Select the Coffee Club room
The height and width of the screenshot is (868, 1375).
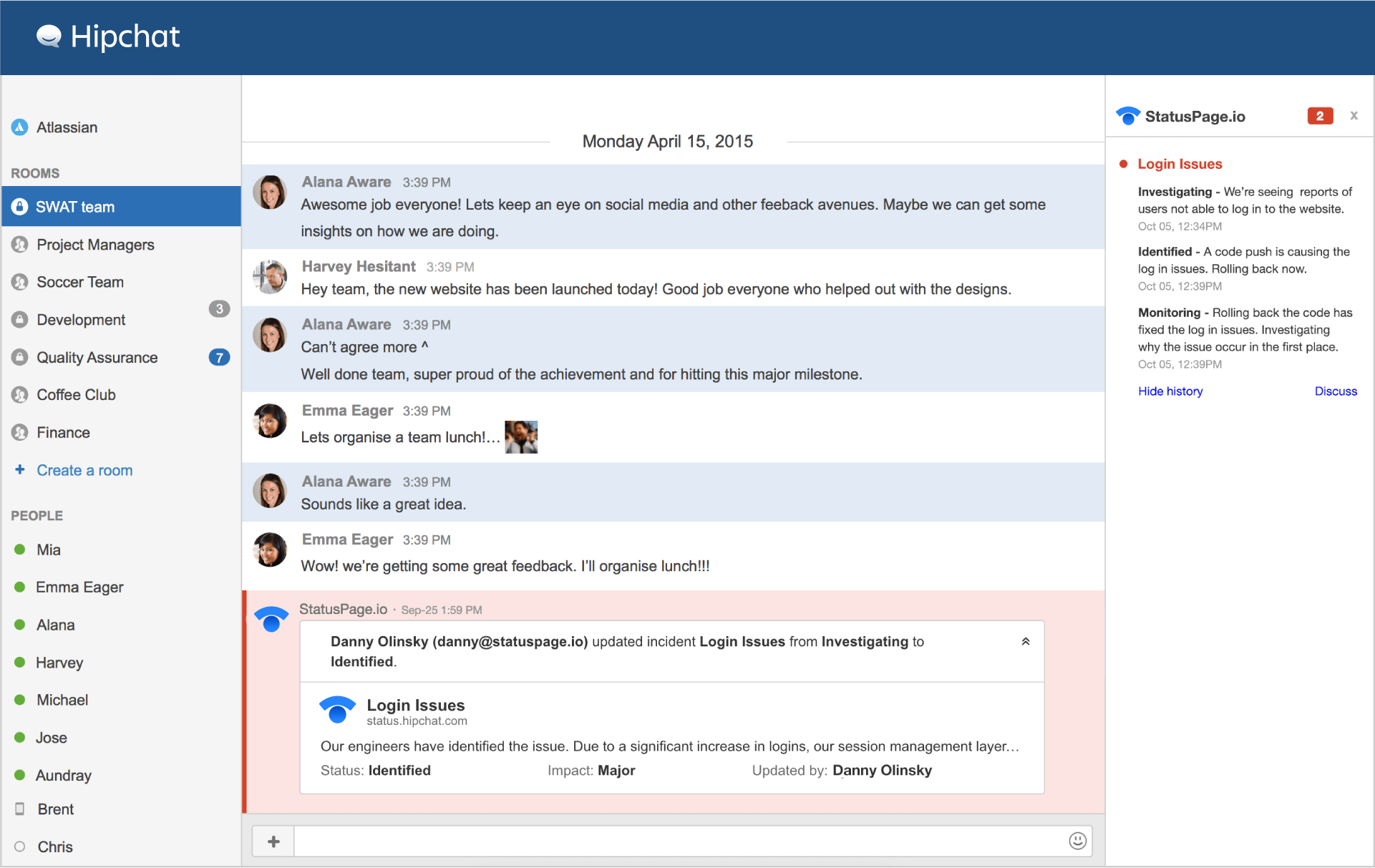pos(76,394)
